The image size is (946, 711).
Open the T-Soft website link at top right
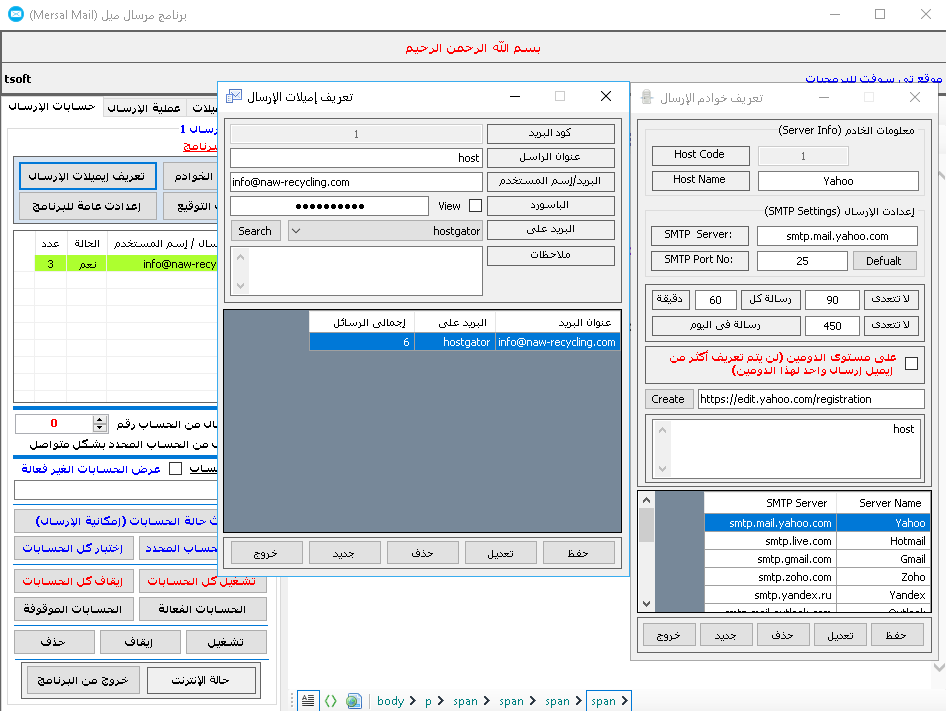pyautogui.click(x=874, y=78)
